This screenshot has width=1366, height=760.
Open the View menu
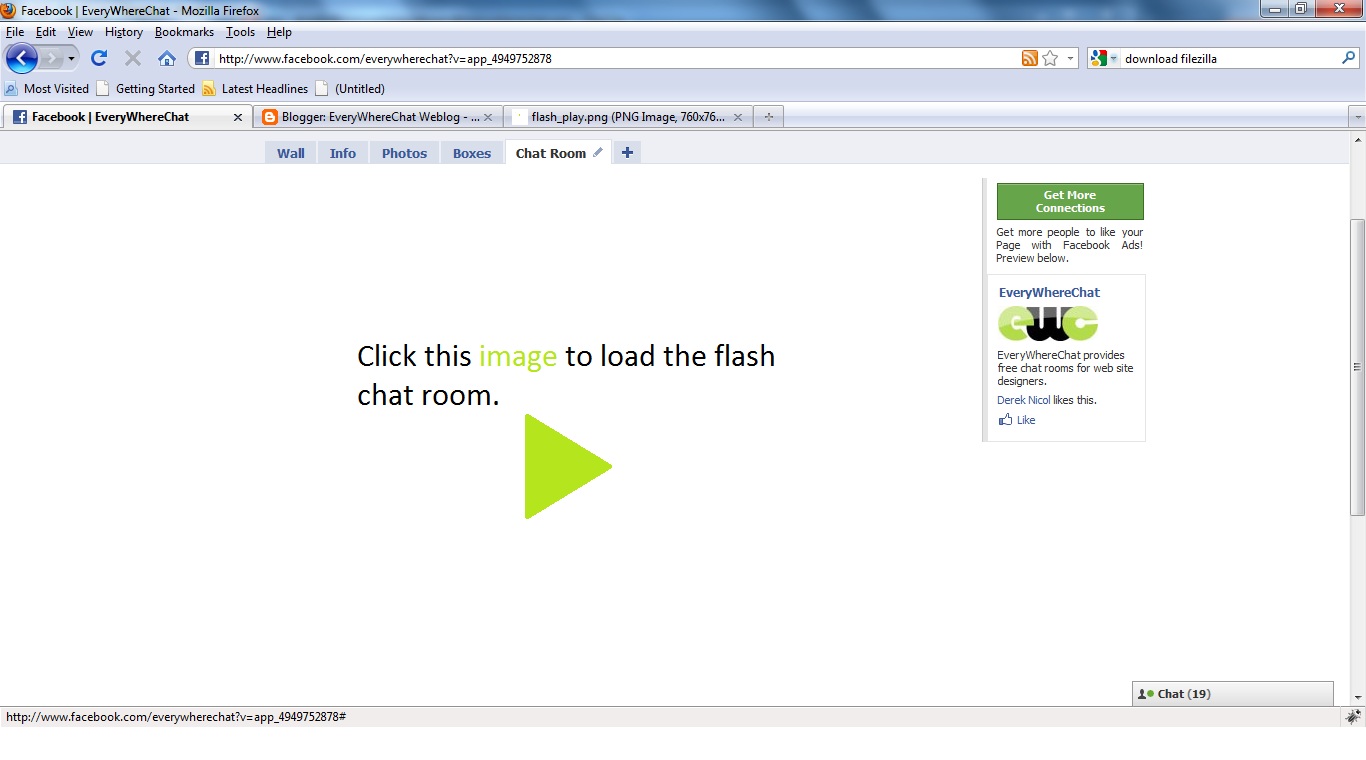click(x=80, y=32)
